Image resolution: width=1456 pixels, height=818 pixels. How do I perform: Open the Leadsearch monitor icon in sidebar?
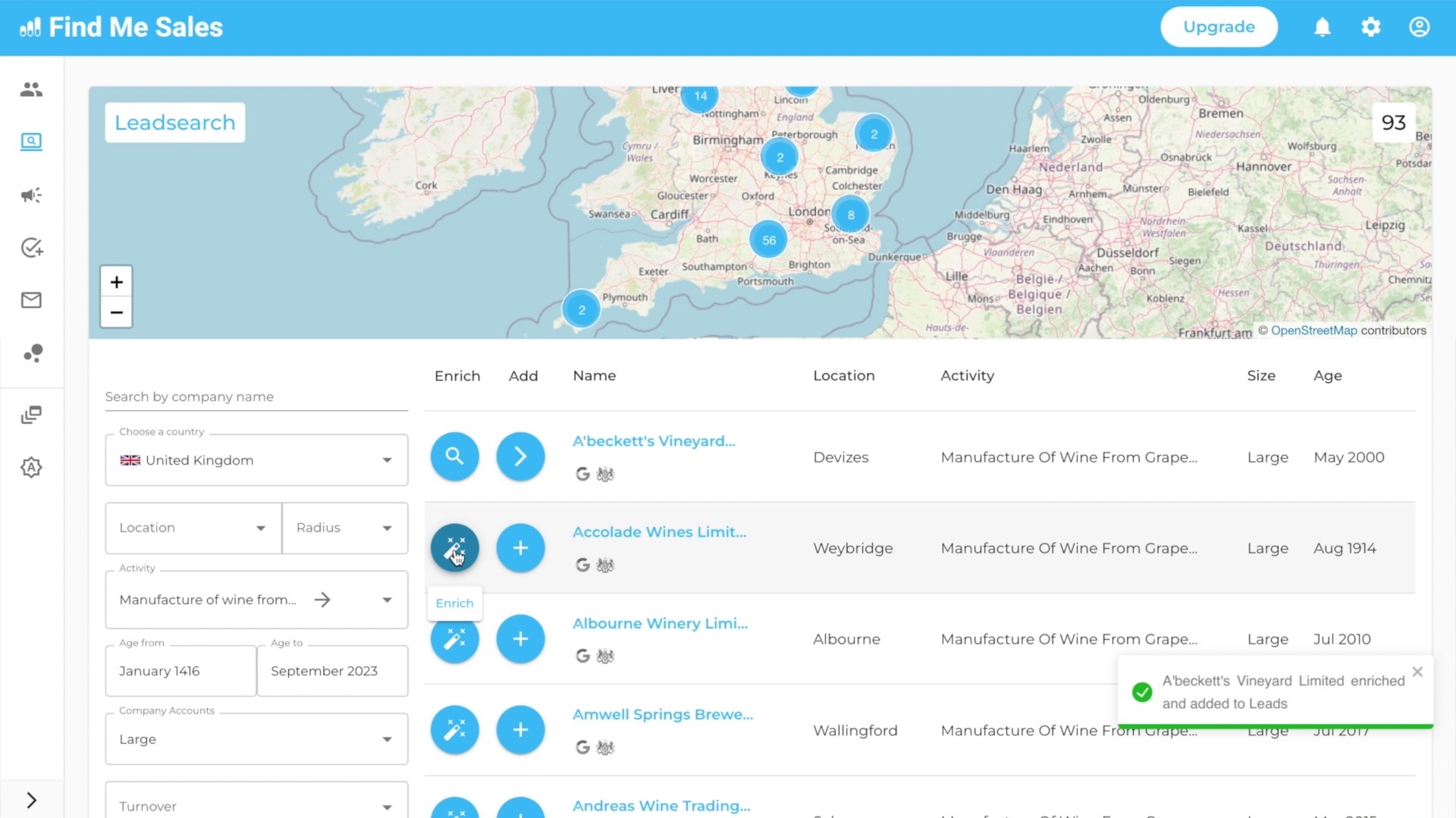tap(31, 142)
